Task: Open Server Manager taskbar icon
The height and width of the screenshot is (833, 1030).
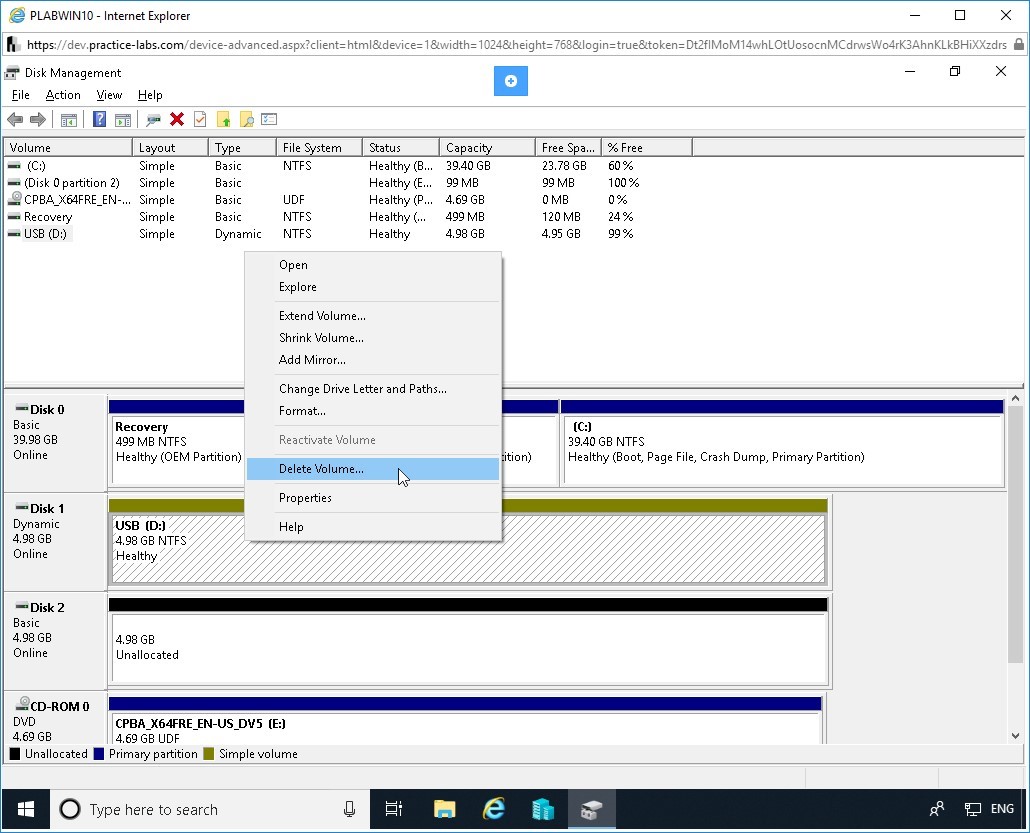Action: point(543,809)
